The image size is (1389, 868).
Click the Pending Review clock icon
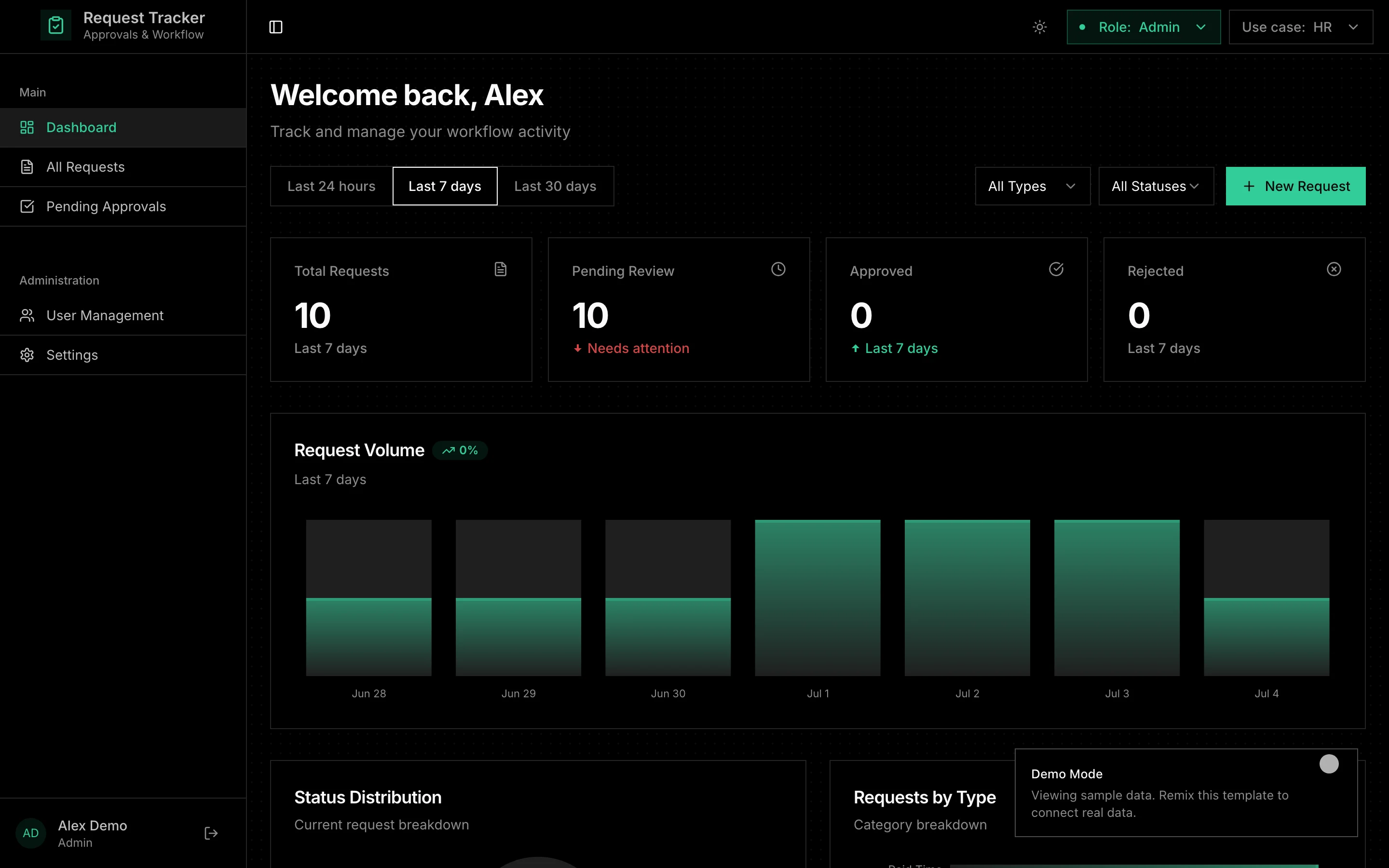(x=778, y=269)
